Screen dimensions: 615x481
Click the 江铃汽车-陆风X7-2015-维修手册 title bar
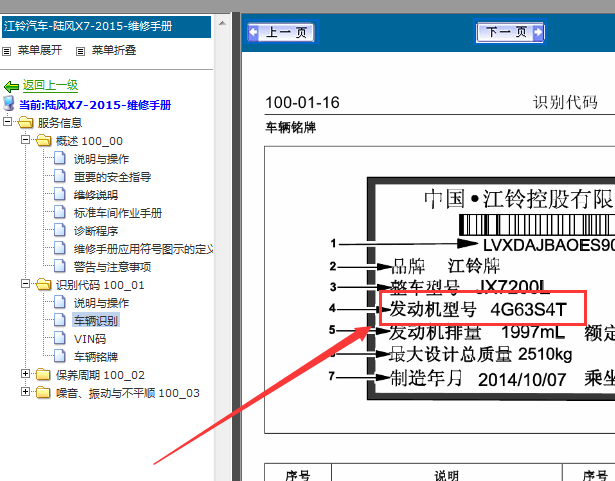[106, 27]
